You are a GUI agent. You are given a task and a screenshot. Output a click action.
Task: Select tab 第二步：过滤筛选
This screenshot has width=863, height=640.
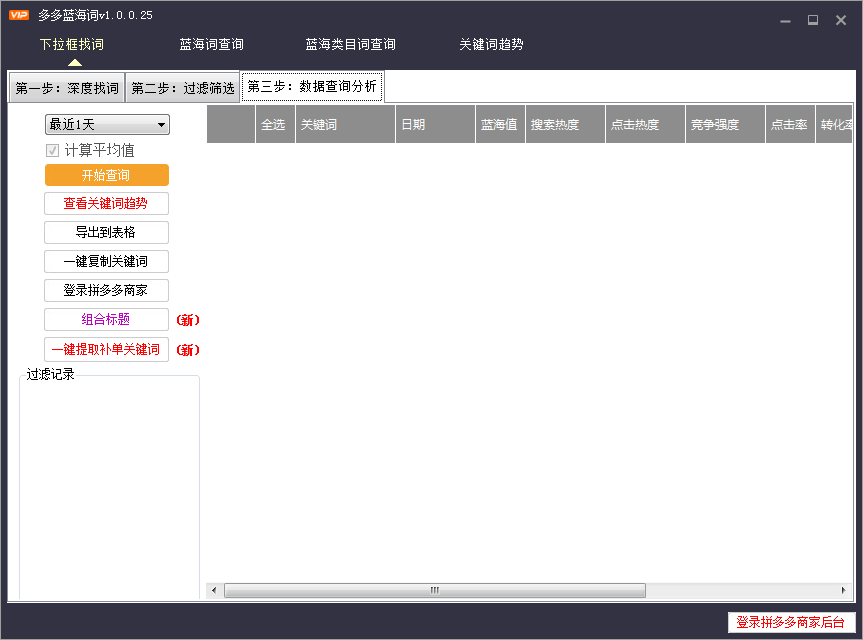tap(183, 88)
